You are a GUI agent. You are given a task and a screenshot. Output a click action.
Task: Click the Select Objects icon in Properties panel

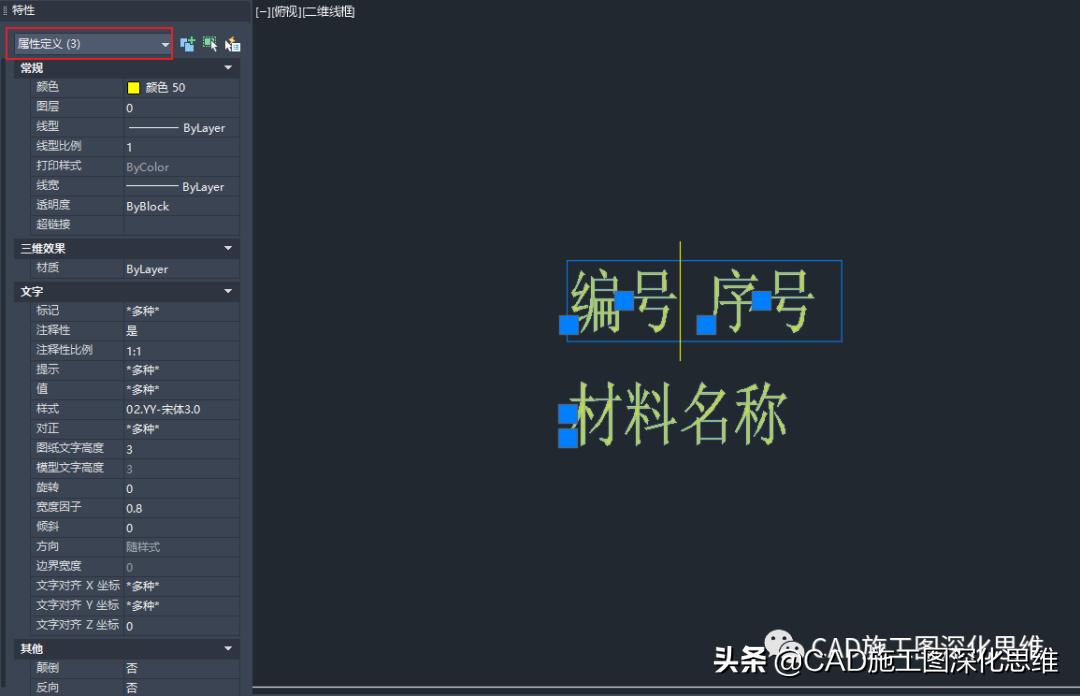(210, 43)
